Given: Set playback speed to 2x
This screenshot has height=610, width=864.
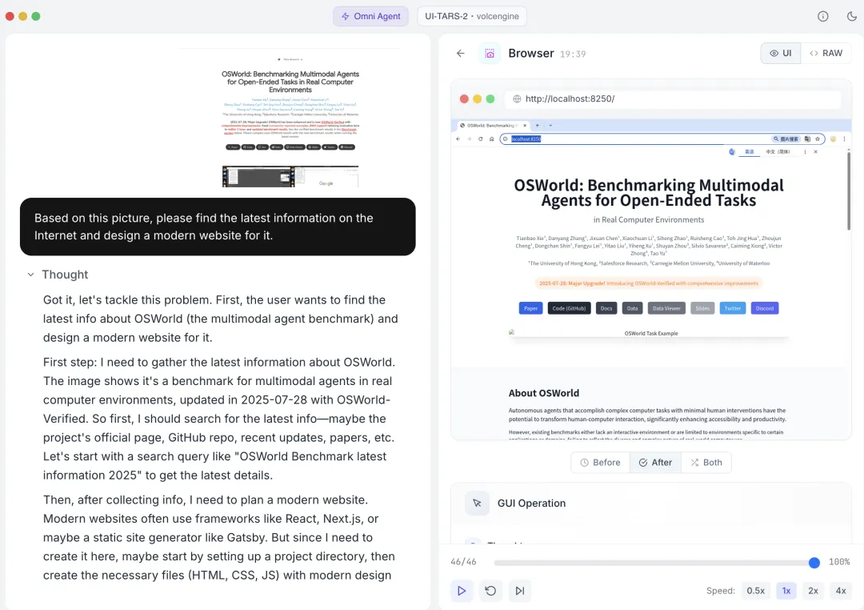Looking at the screenshot, I should tap(813, 591).
